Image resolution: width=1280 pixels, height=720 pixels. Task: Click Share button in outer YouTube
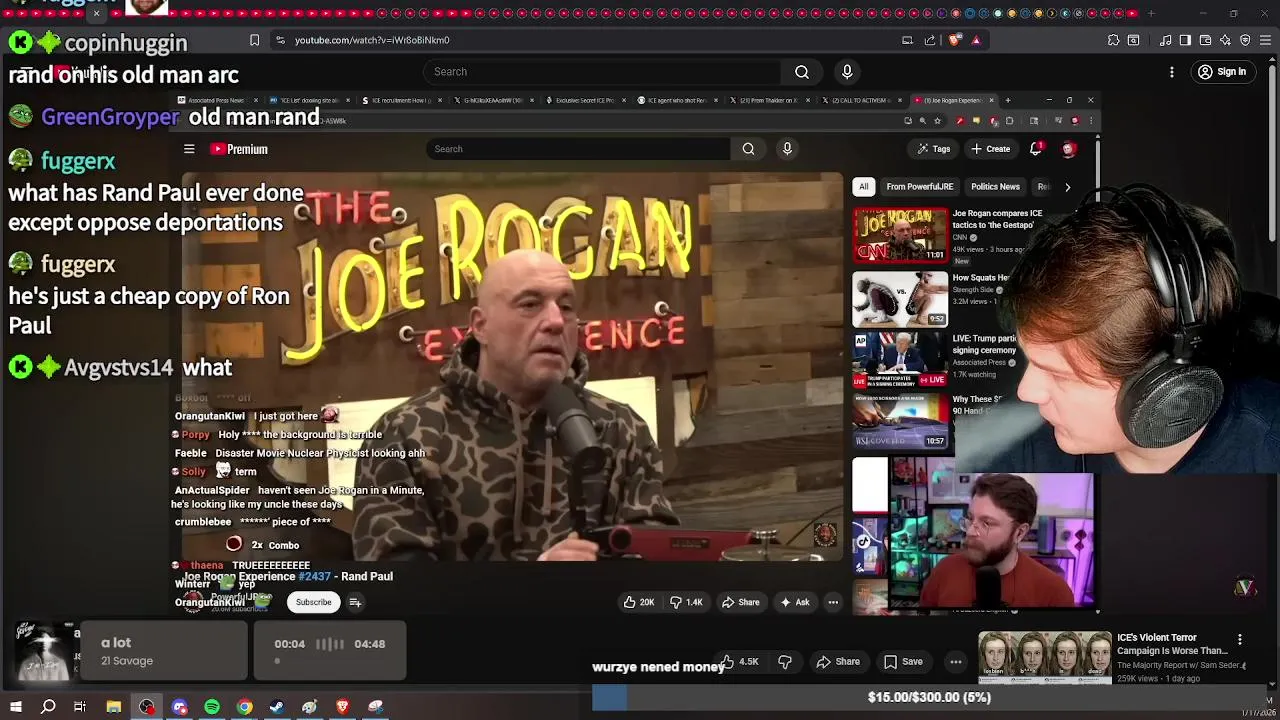pos(838,662)
